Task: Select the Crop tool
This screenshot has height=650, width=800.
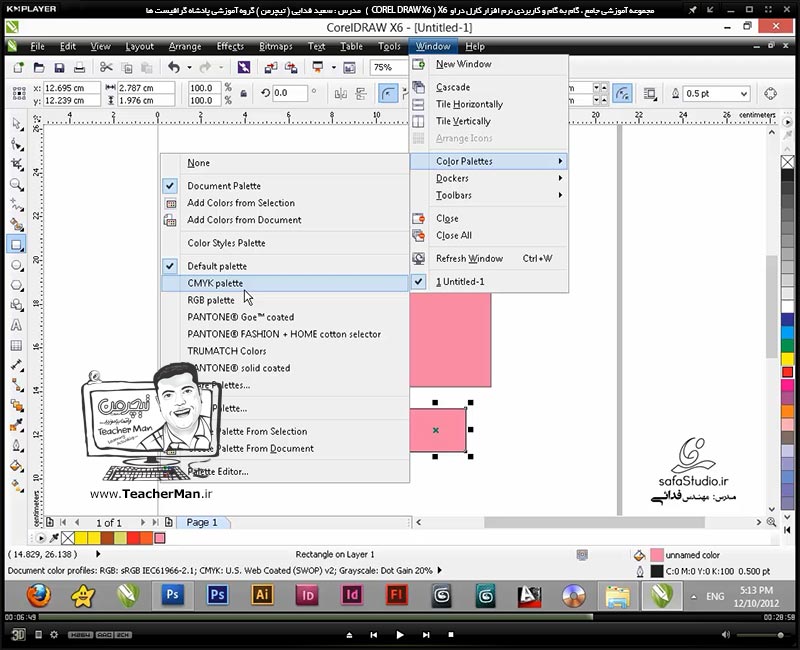Action: tap(17, 164)
